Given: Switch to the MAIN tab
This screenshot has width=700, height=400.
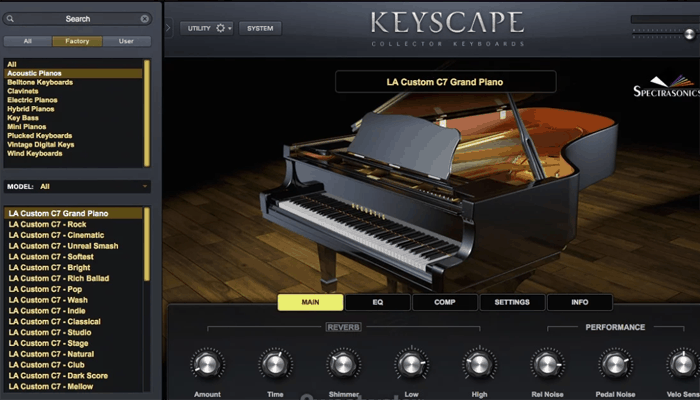Looking at the screenshot, I should click(310, 302).
